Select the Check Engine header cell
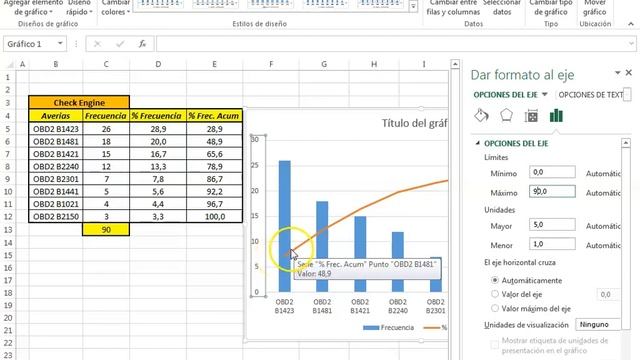 coord(79,102)
